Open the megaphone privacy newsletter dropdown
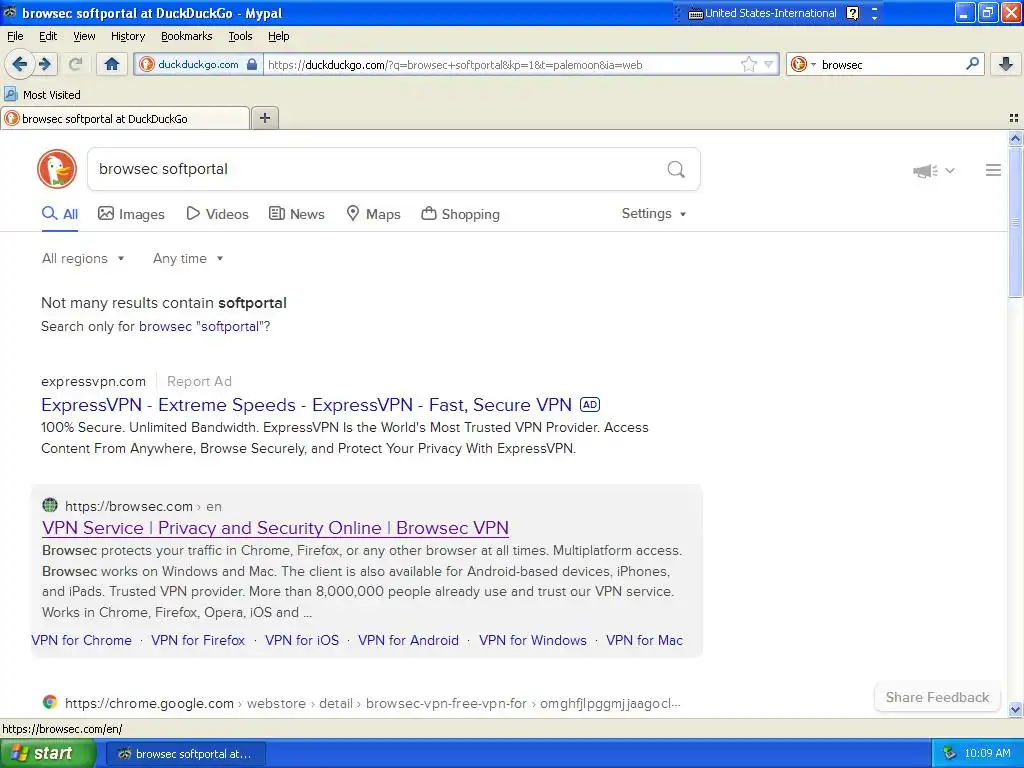The height and width of the screenshot is (768, 1024). point(934,171)
